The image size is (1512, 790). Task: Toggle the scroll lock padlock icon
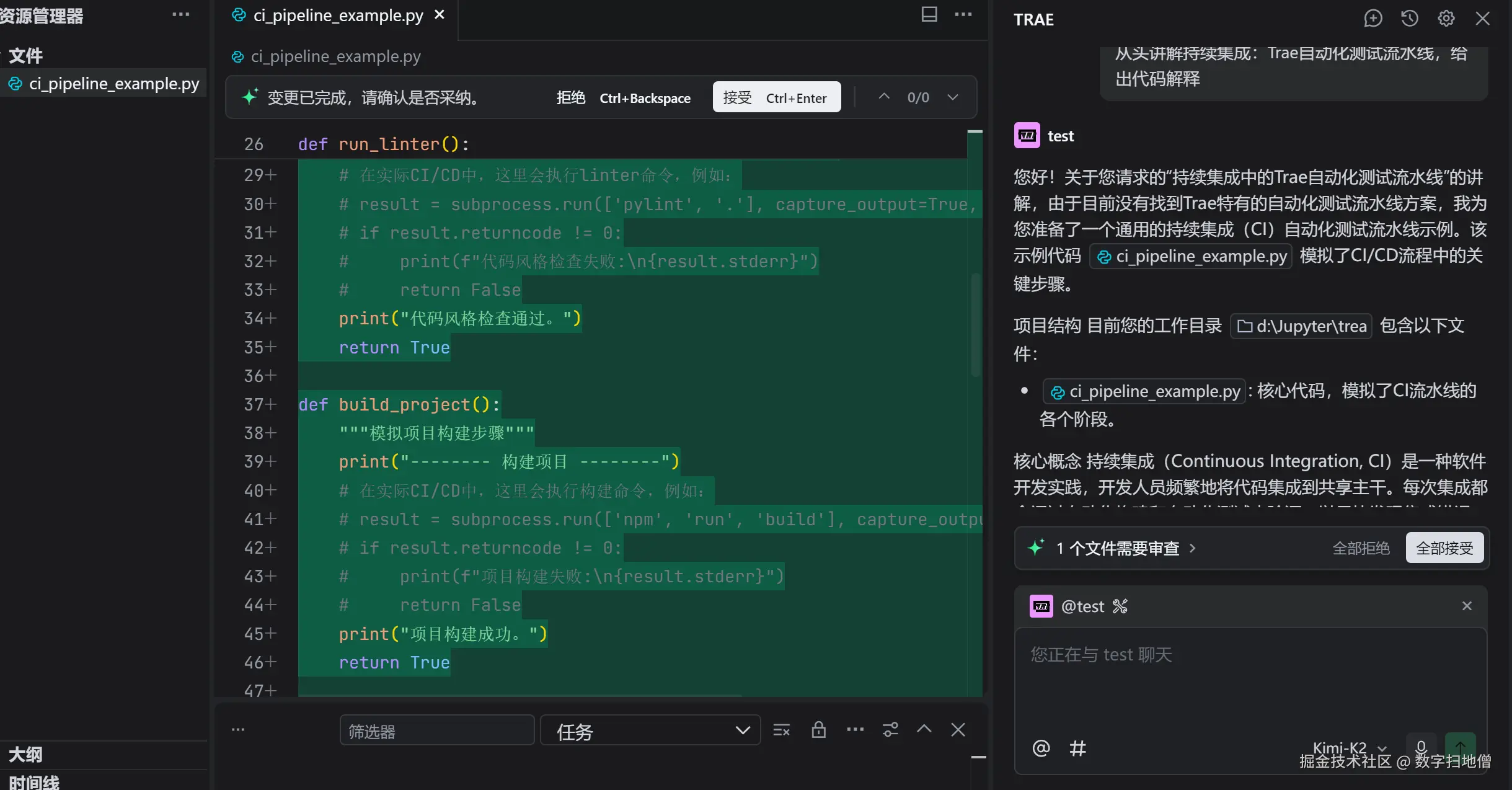coord(818,730)
